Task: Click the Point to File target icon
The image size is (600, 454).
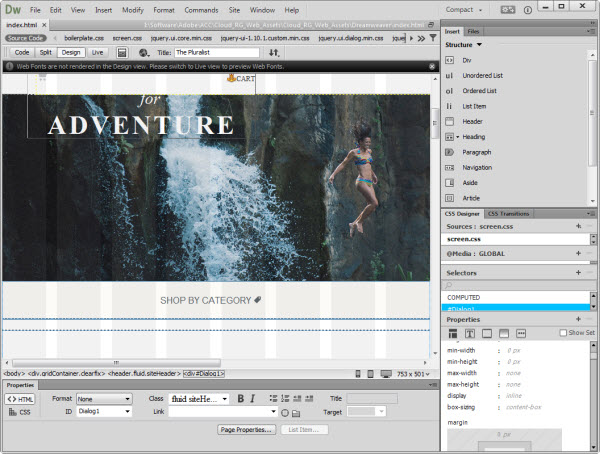Action: [285, 413]
